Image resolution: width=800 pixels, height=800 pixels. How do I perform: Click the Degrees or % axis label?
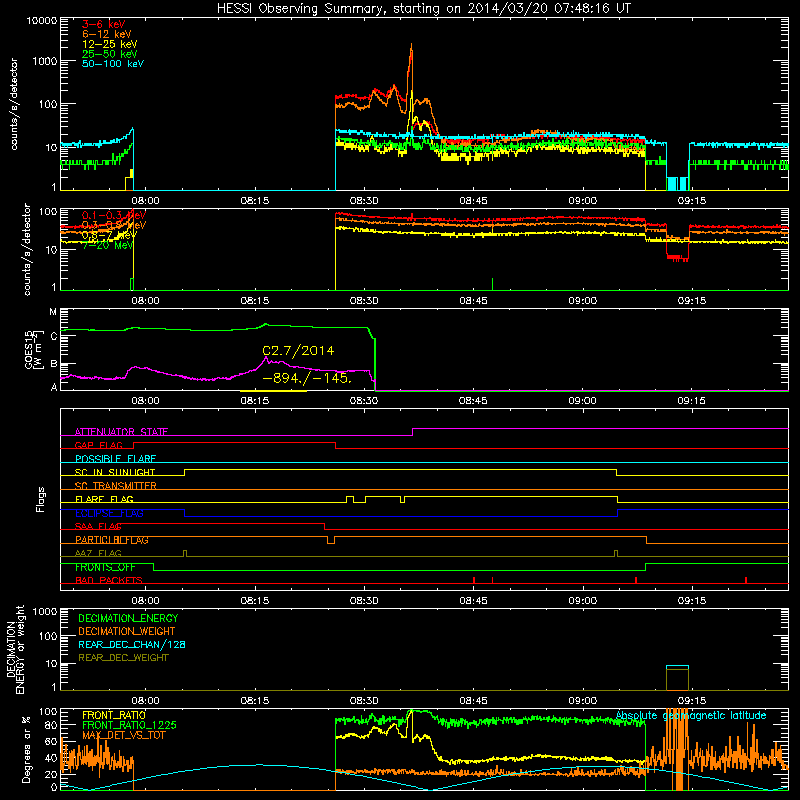pyautogui.click(x=26, y=749)
